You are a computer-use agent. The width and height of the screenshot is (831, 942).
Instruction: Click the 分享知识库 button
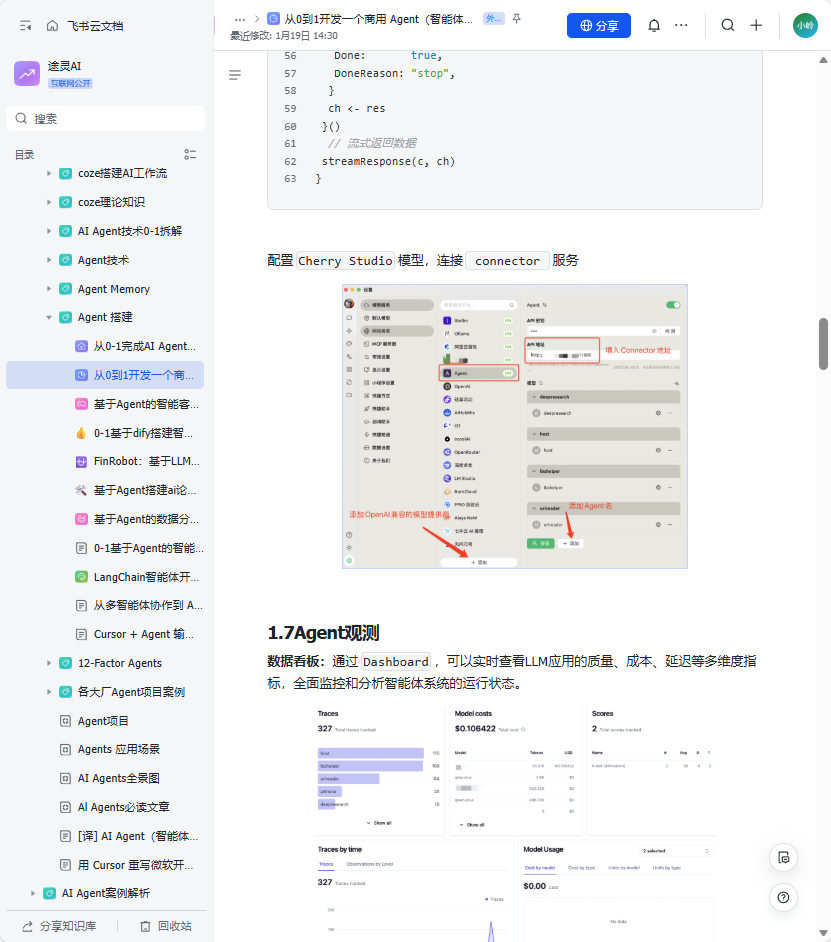point(59,926)
